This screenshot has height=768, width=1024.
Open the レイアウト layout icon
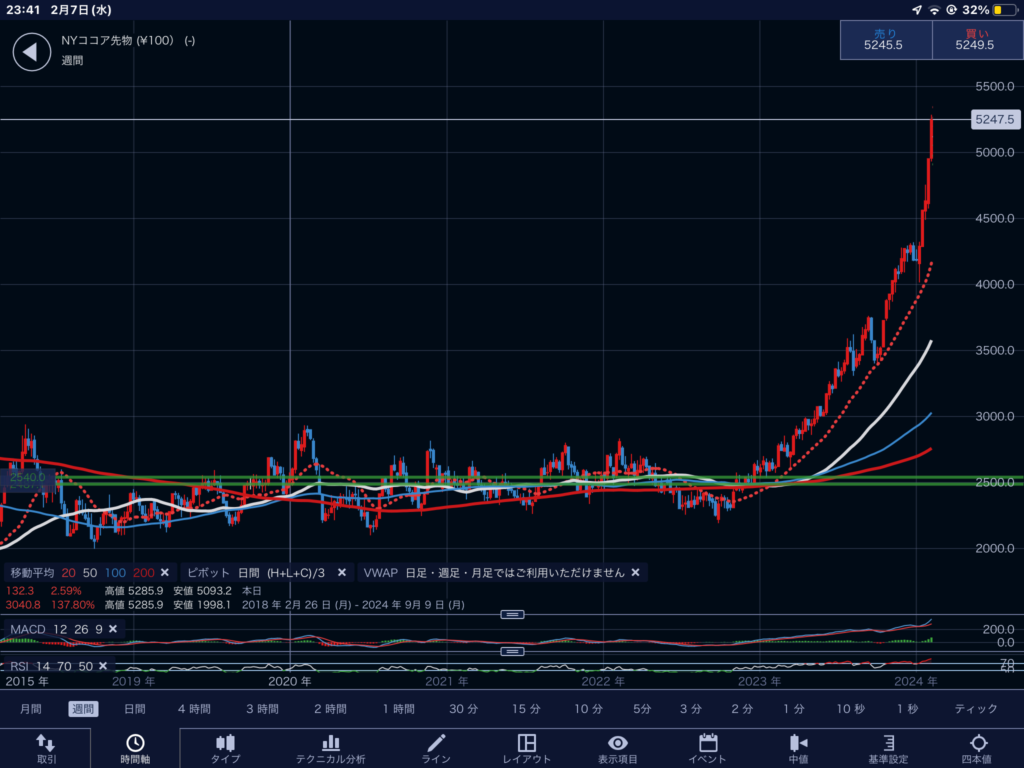point(527,743)
